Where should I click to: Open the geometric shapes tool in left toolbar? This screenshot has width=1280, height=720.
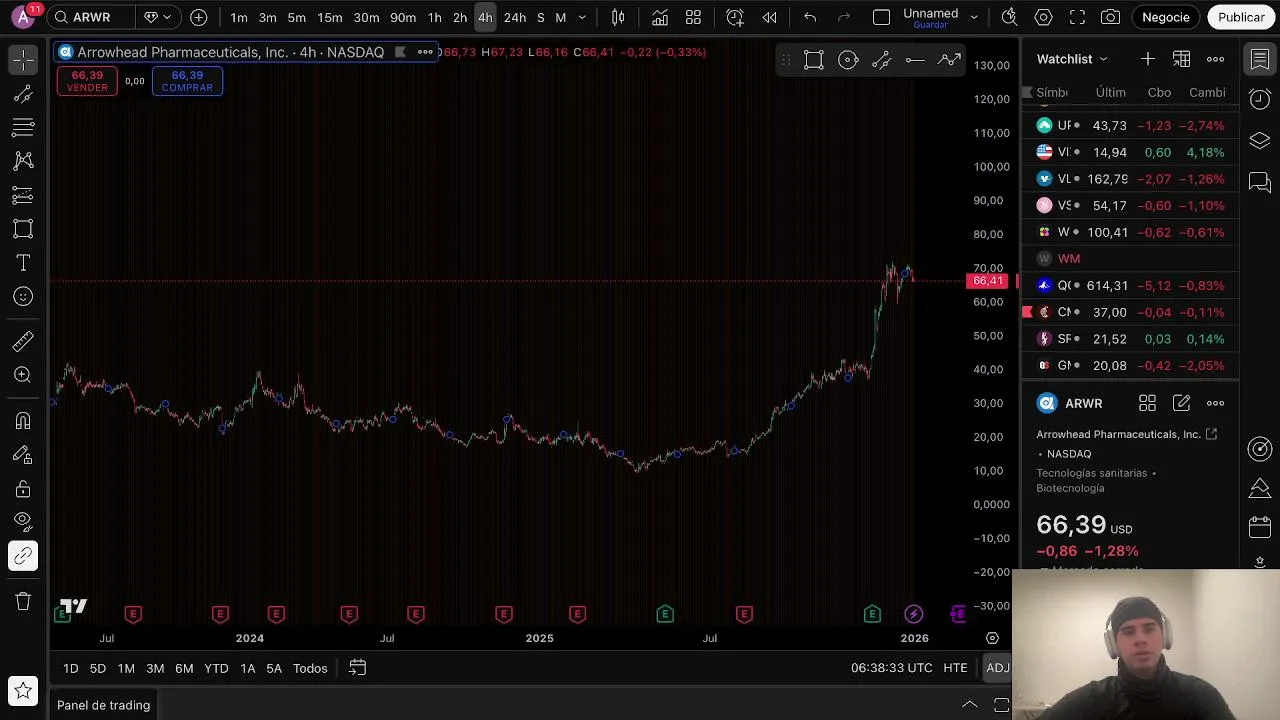(23, 229)
